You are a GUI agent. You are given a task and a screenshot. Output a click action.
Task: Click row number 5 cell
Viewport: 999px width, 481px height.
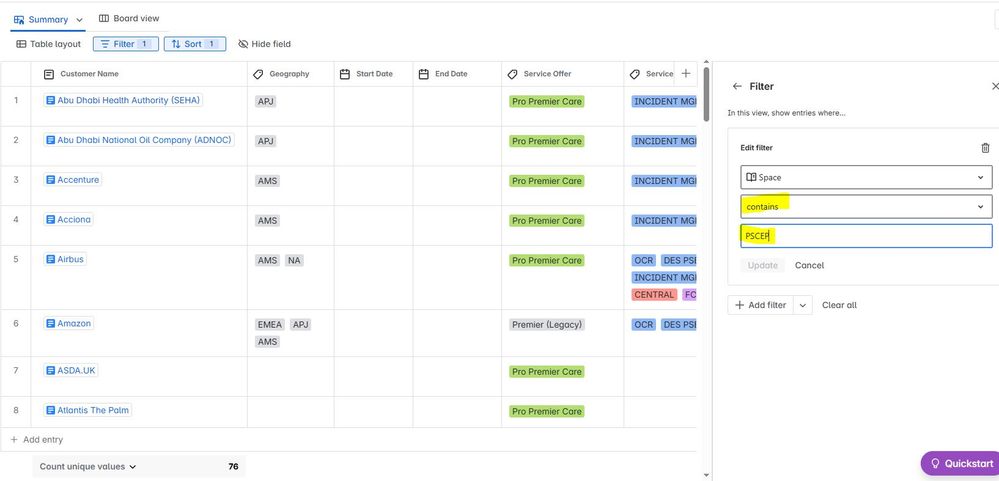click(x=16, y=259)
